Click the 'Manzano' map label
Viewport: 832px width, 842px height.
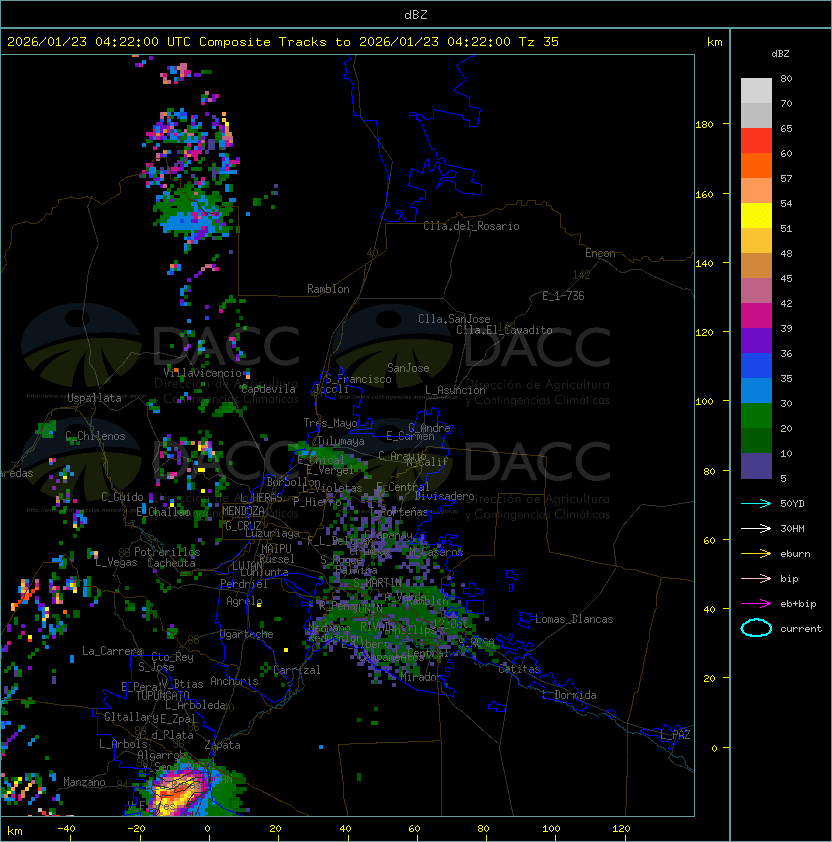point(84,782)
